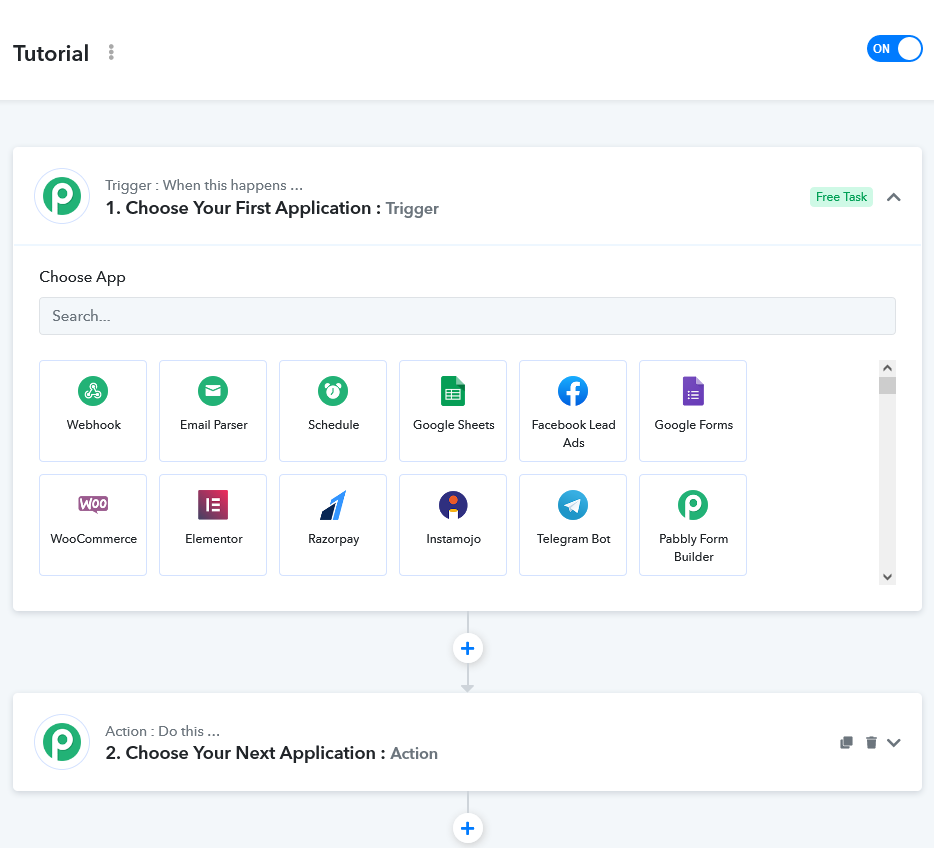Click the Pabbly logo on the trigger step
This screenshot has width=934, height=848.
pos(62,196)
